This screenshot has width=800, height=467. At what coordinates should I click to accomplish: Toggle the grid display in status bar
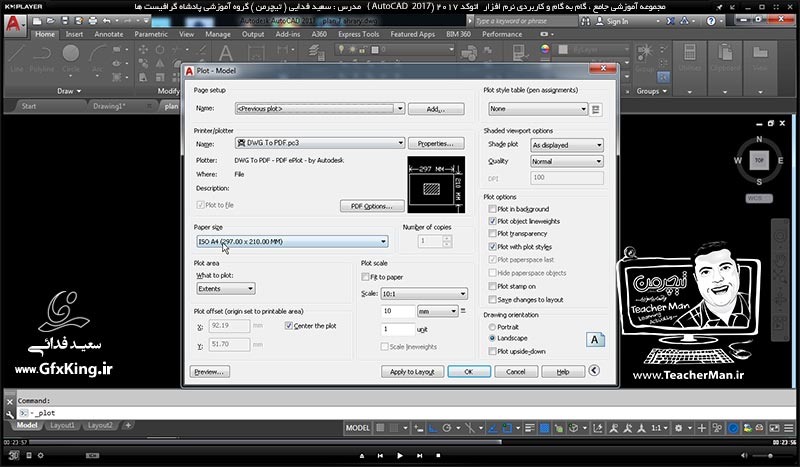[380, 428]
